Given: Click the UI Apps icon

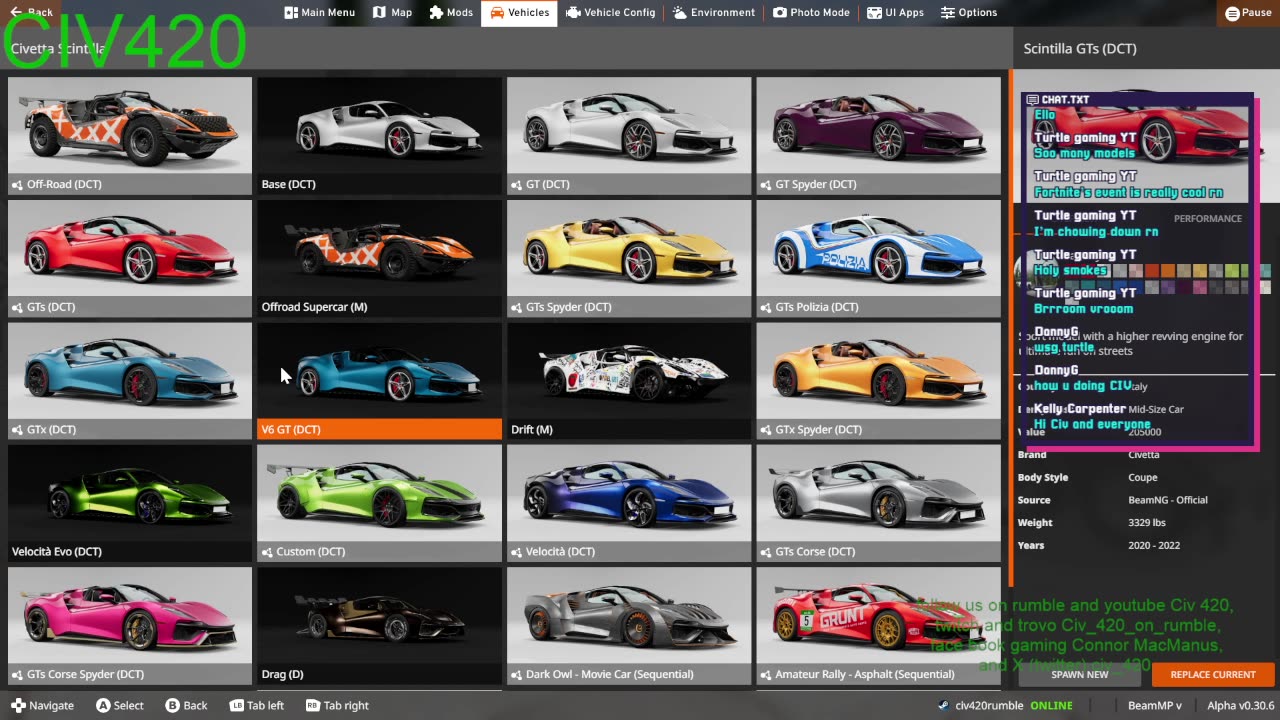Looking at the screenshot, I should pos(874,13).
